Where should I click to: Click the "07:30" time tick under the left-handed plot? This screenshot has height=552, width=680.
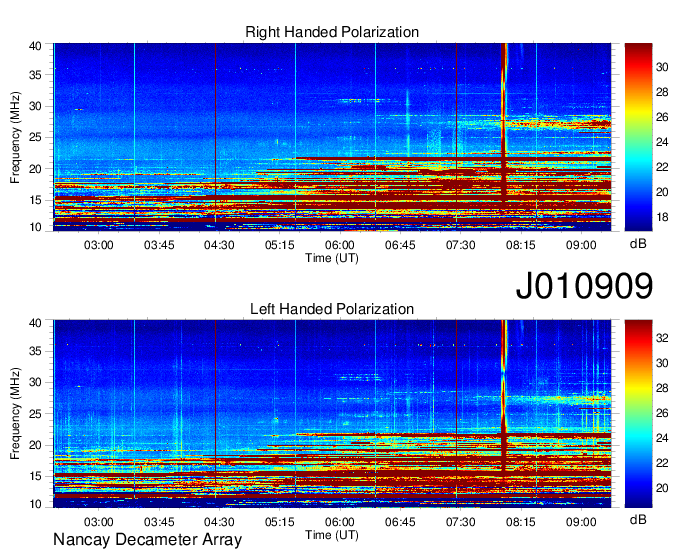[461, 522]
